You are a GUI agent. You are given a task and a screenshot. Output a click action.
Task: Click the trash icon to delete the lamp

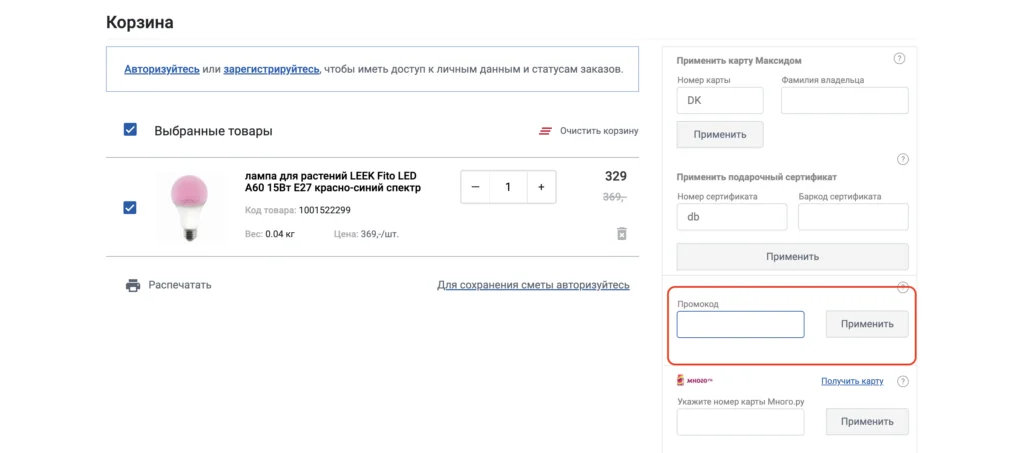[x=621, y=233]
